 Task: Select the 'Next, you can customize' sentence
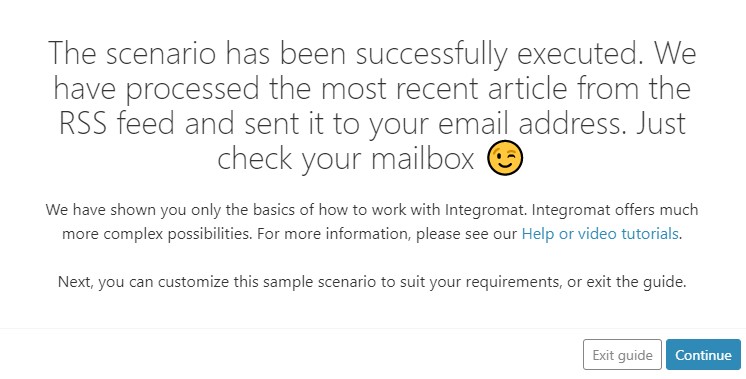(x=372, y=282)
